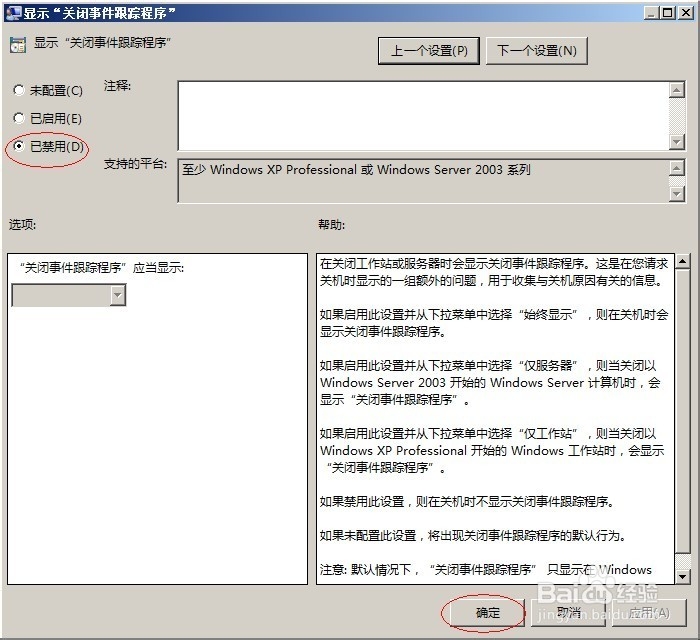
Task: Click the 注释: label
Action: pyautogui.click(x=117, y=85)
